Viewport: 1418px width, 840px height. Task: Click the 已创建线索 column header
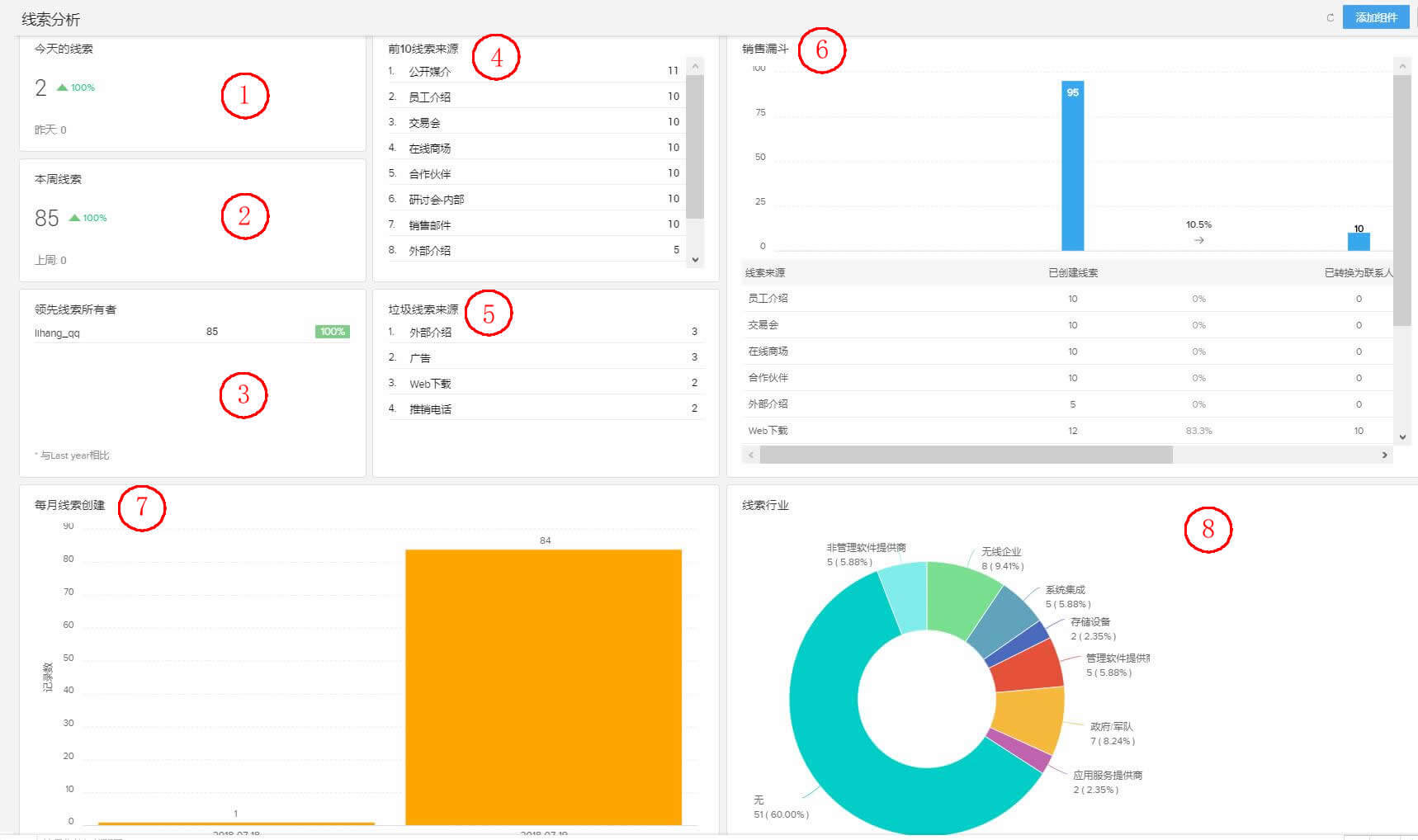tap(1072, 273)
